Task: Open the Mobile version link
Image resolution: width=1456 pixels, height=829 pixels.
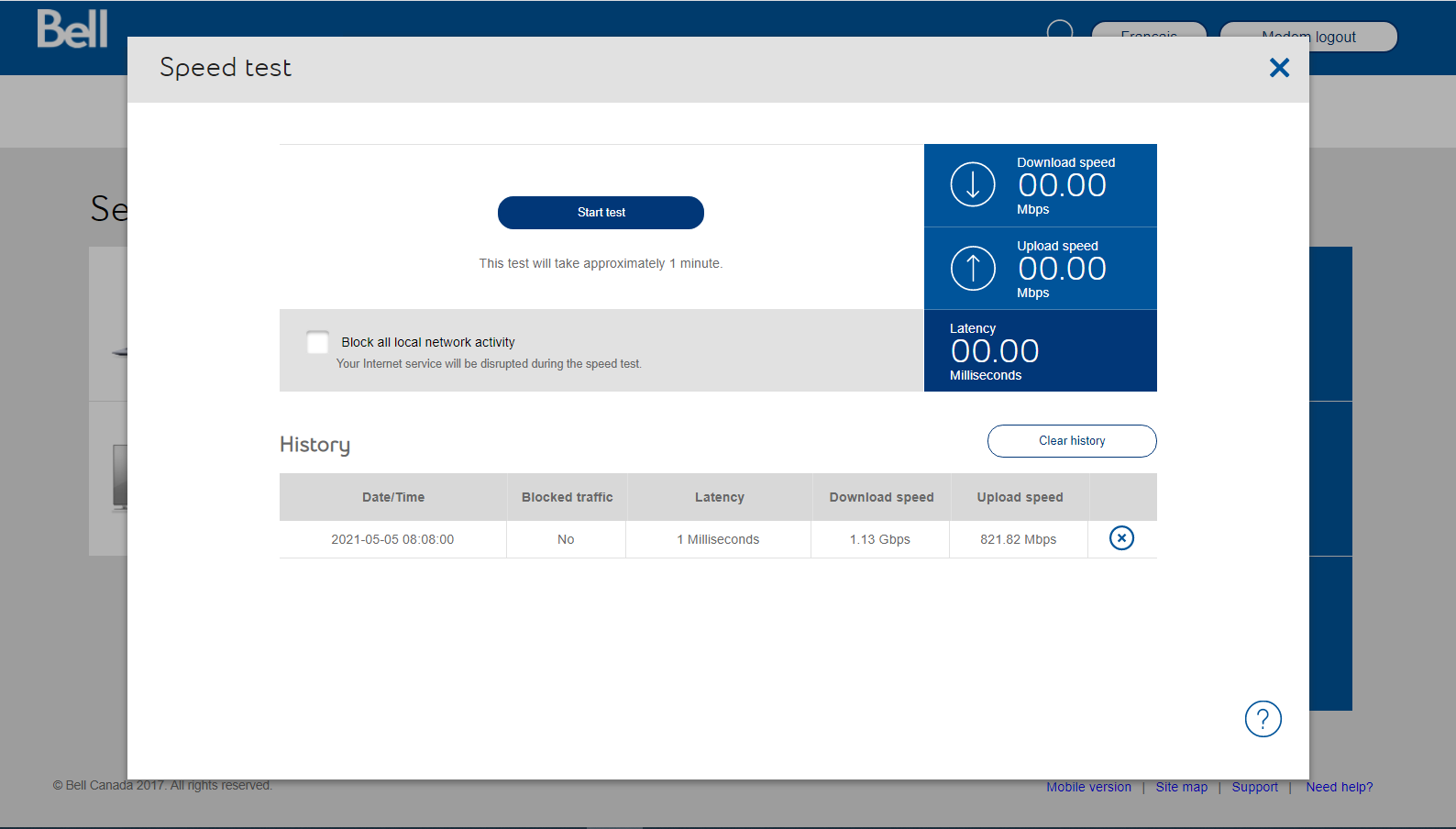Action: (x=1088, y=787)
